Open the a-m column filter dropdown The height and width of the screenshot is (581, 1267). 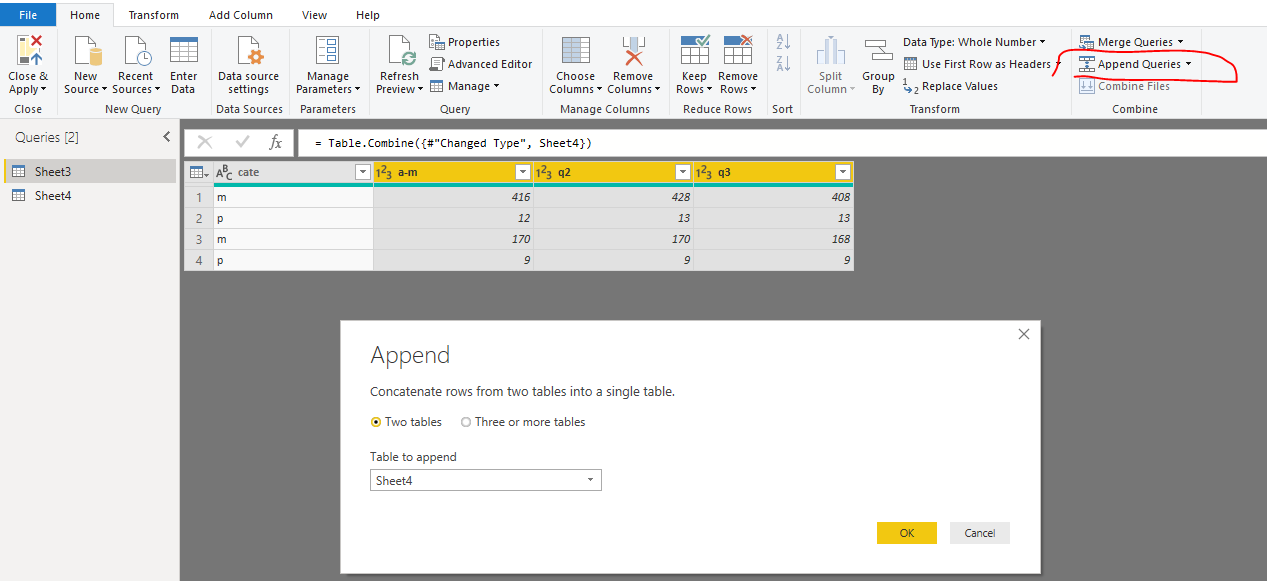[x=523, y=172]
